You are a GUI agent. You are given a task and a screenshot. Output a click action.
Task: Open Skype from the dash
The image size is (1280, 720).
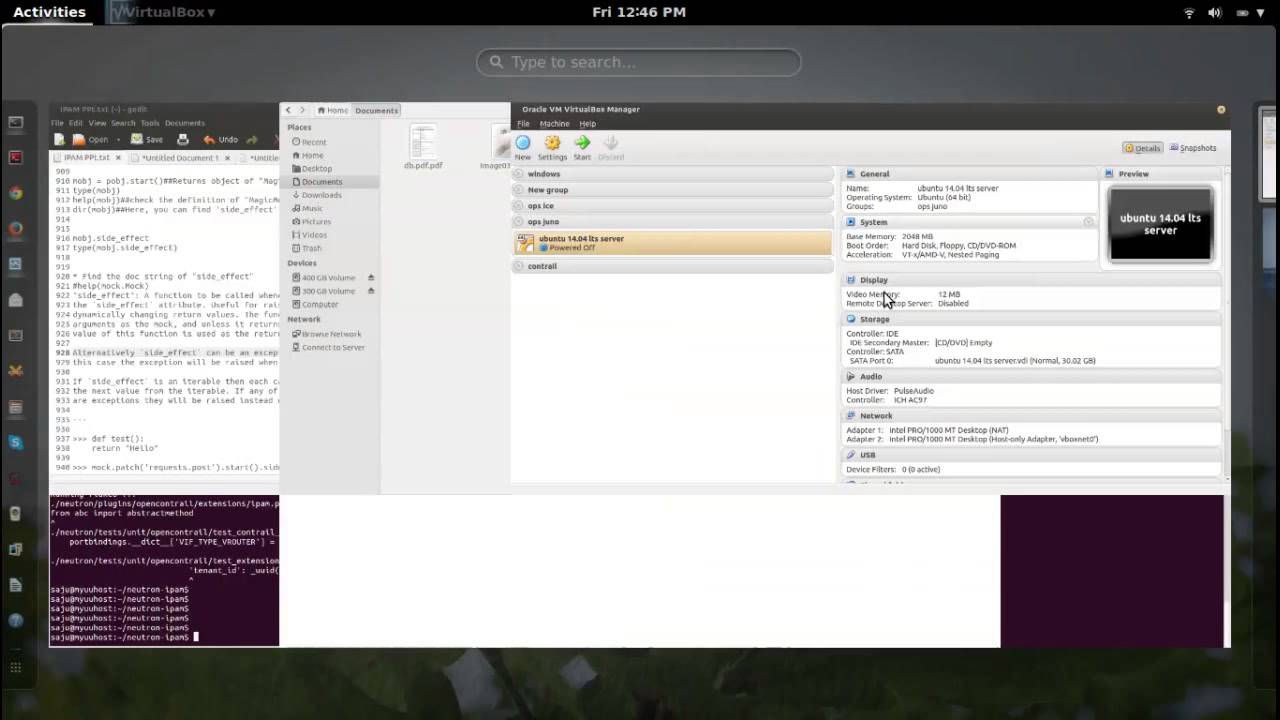(x=15, y=442)
